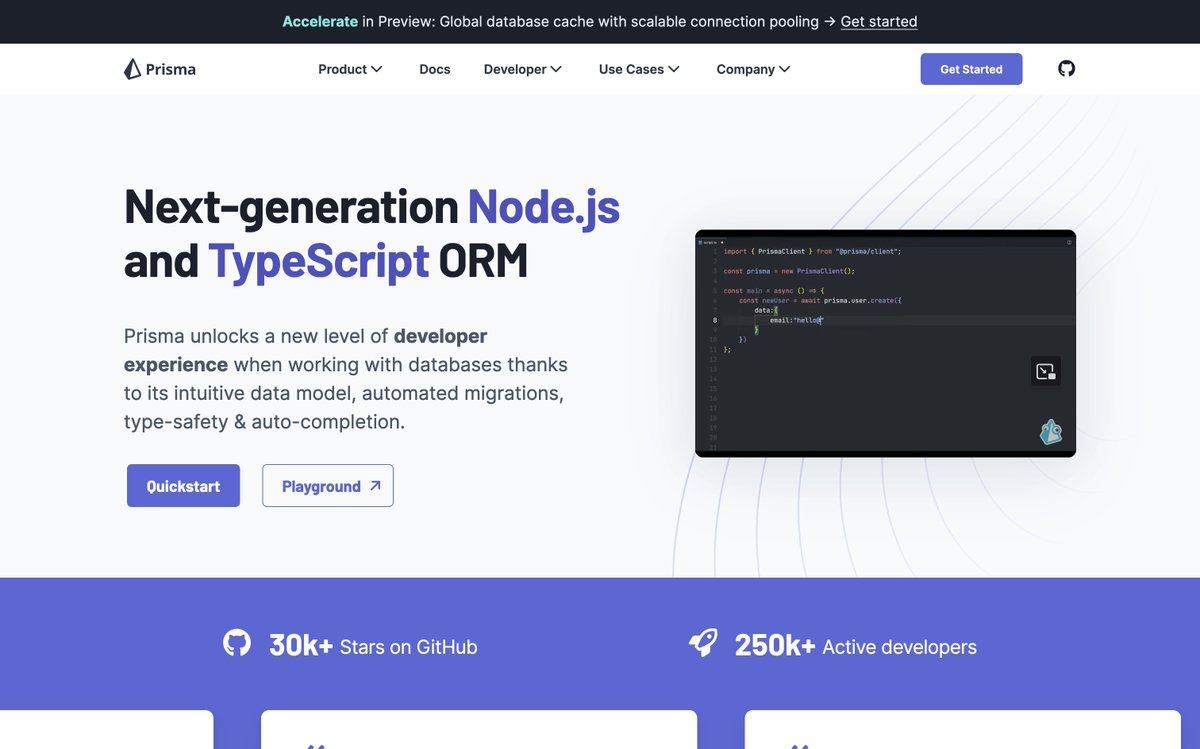This screenshot has width=1200, height=749.
Task: Expand the Company menu
Action: (x=753, y=69)
